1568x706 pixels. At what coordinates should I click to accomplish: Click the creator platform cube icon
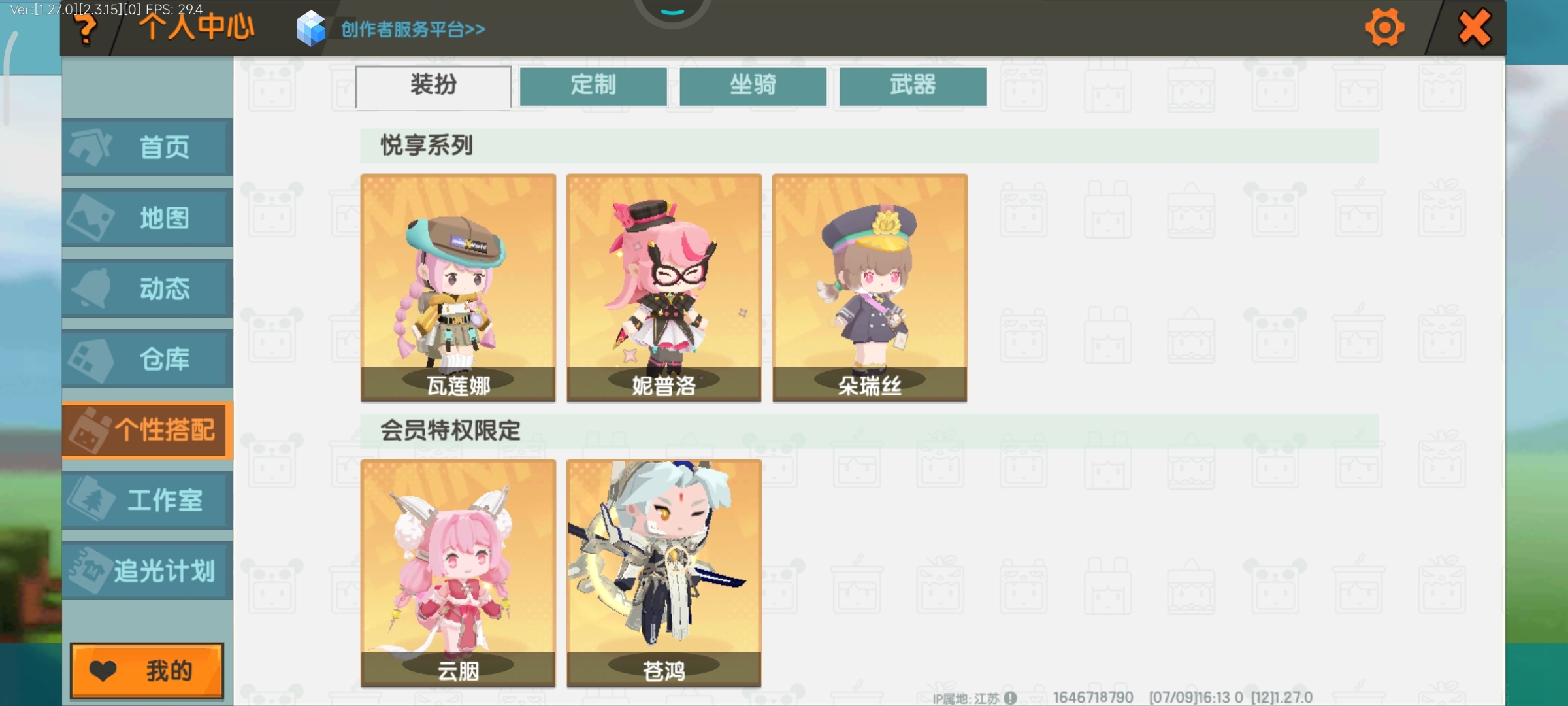tap(310, 29)
